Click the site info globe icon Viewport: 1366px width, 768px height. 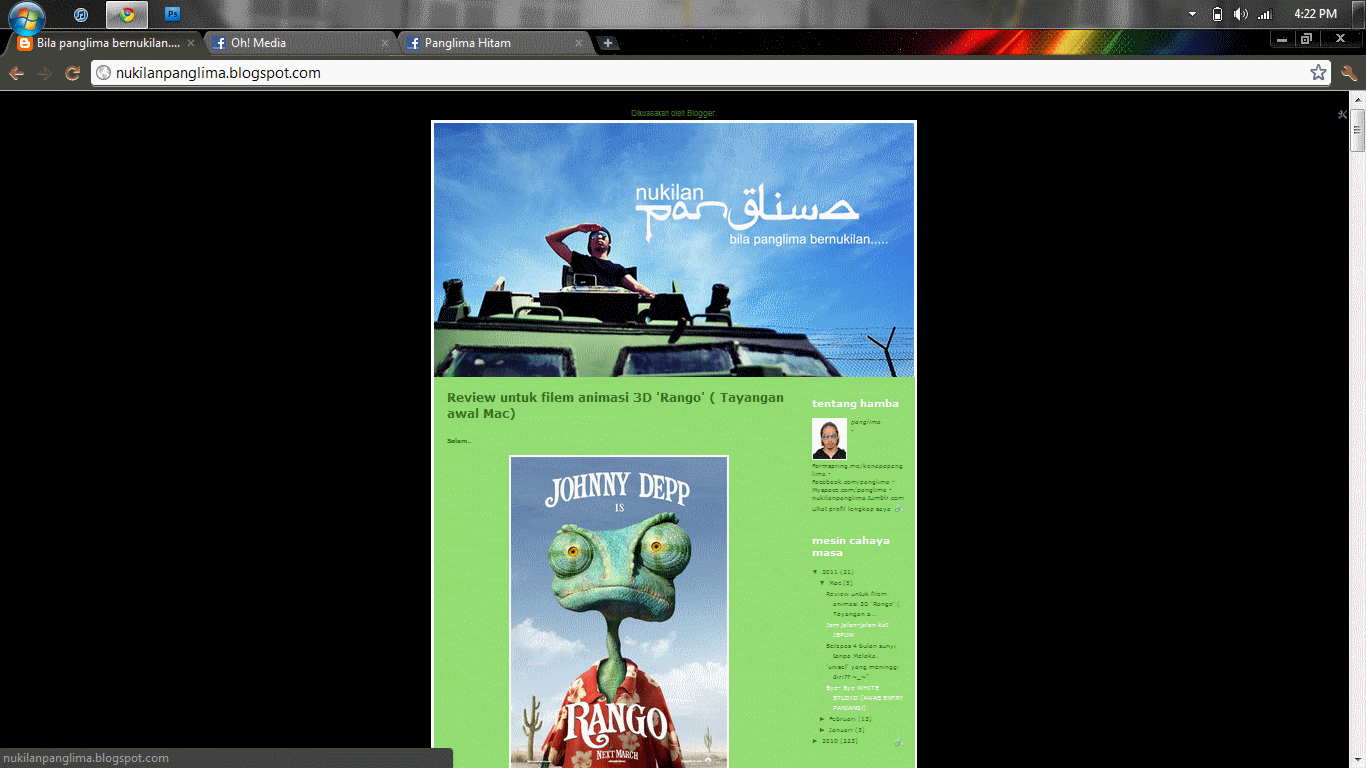pyautogui.click(x=103, y=73)
